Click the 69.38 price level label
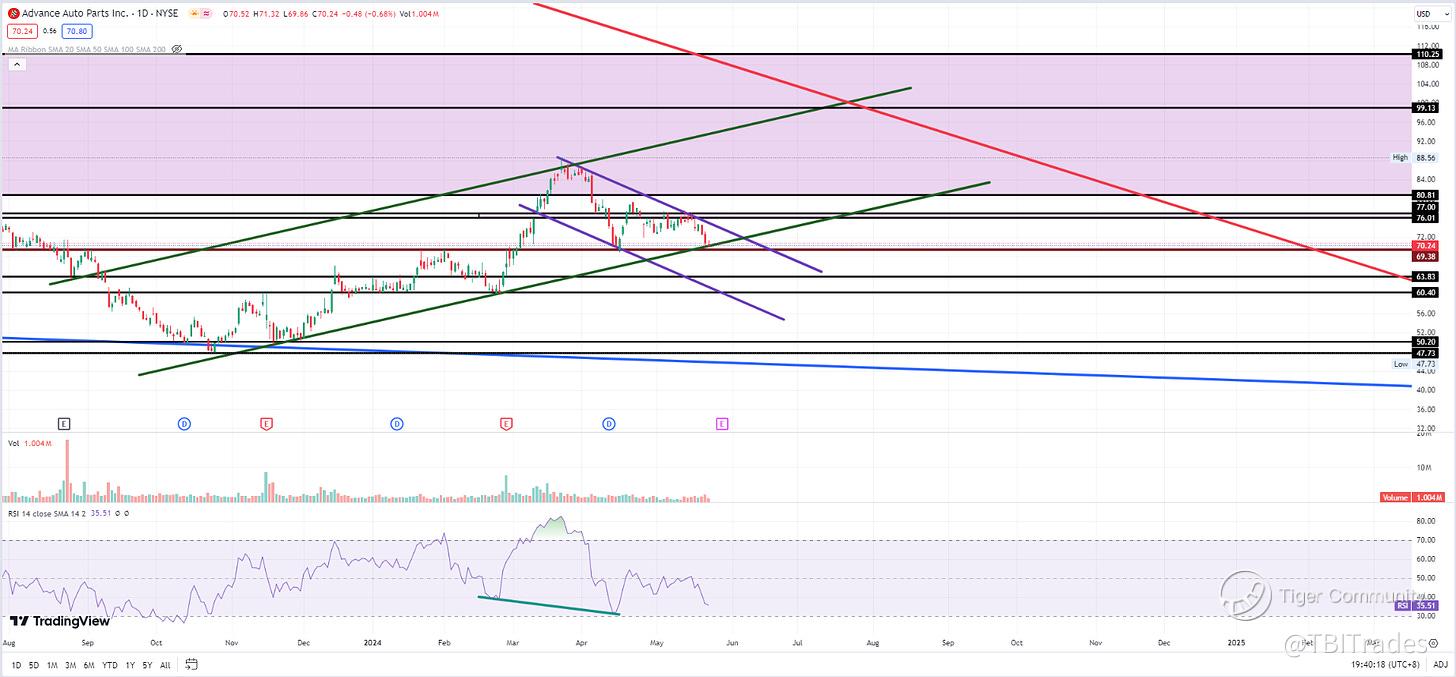1456x677 pixels. click(x=1426, y=255)
